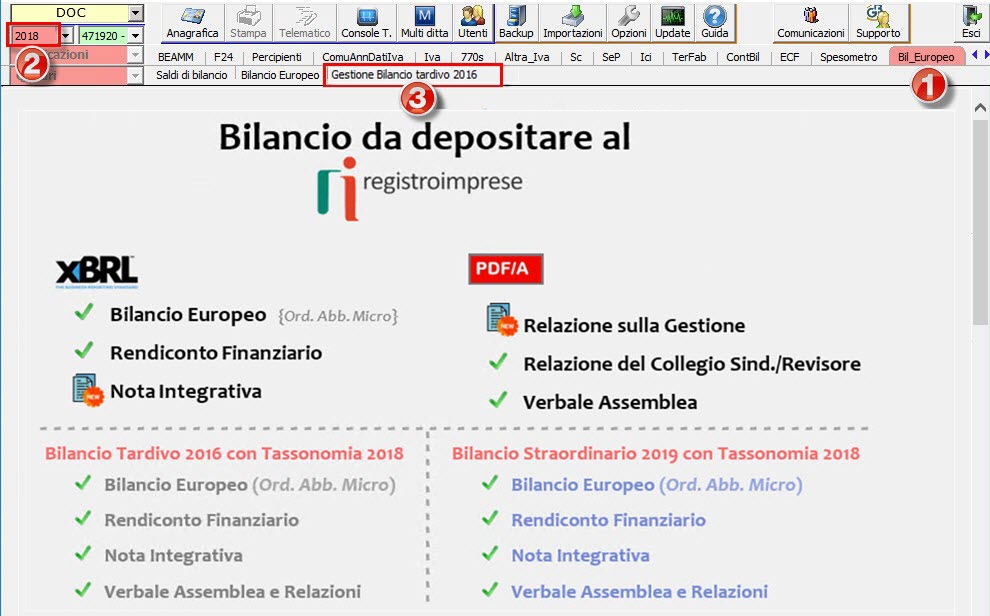Screen dimensions: 990x616
Task: Click heading Bilancio Tardivo 2016 con Tassonomia 2018
Action: (x=224, y=453)
